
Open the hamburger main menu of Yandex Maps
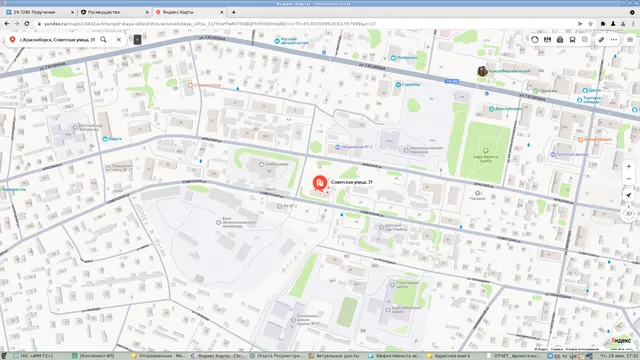tap(630, 40)
